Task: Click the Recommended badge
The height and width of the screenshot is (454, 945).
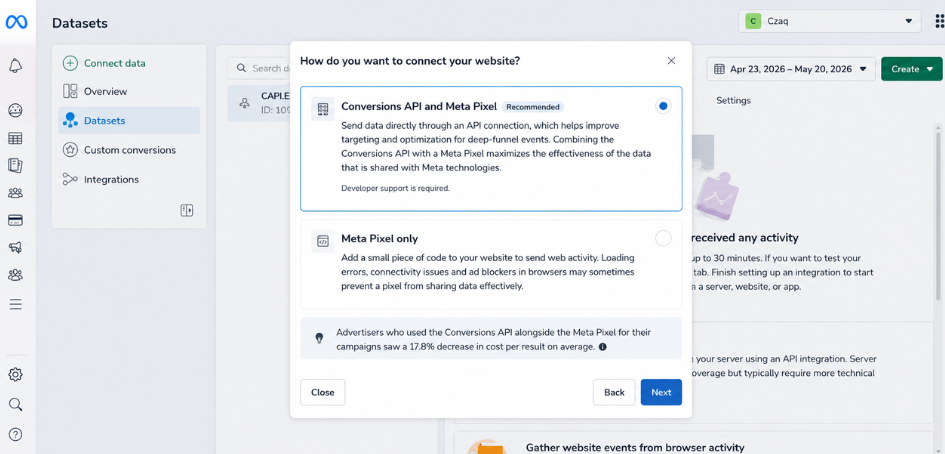Action: point(533,107)
